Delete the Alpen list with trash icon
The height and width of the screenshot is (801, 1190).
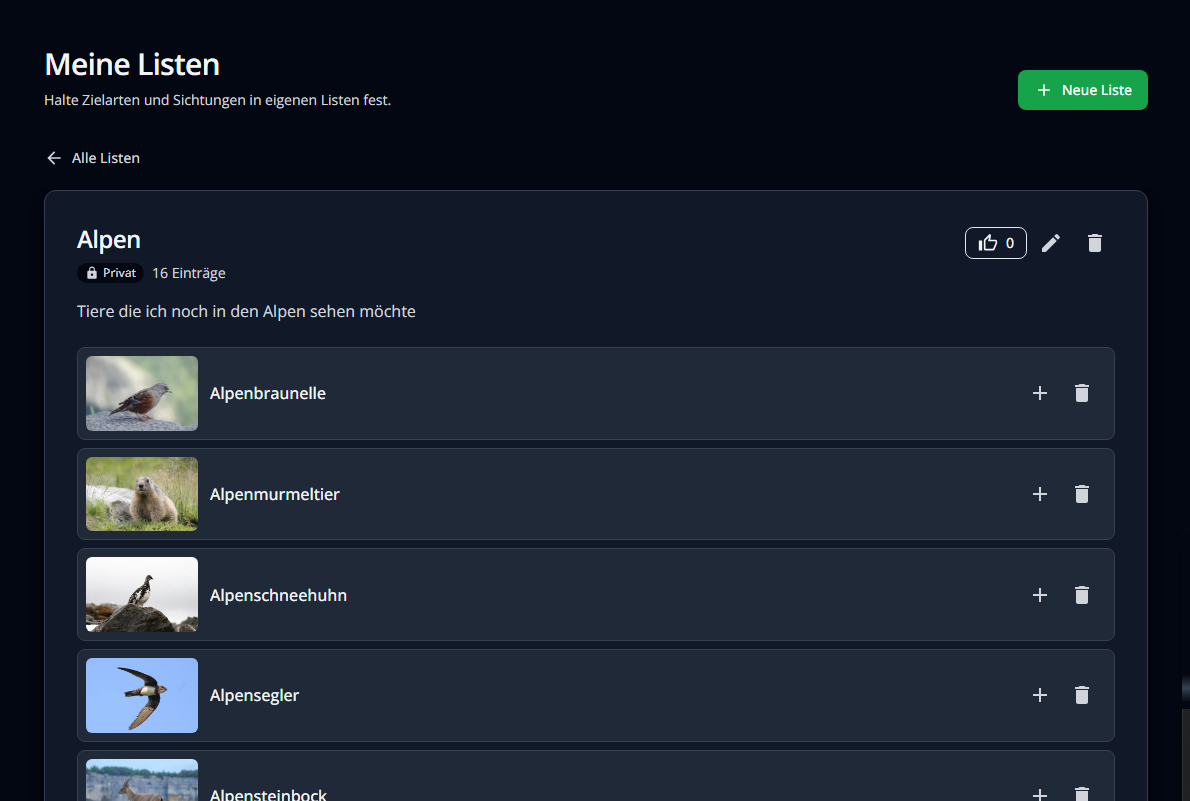point(1094,243)
